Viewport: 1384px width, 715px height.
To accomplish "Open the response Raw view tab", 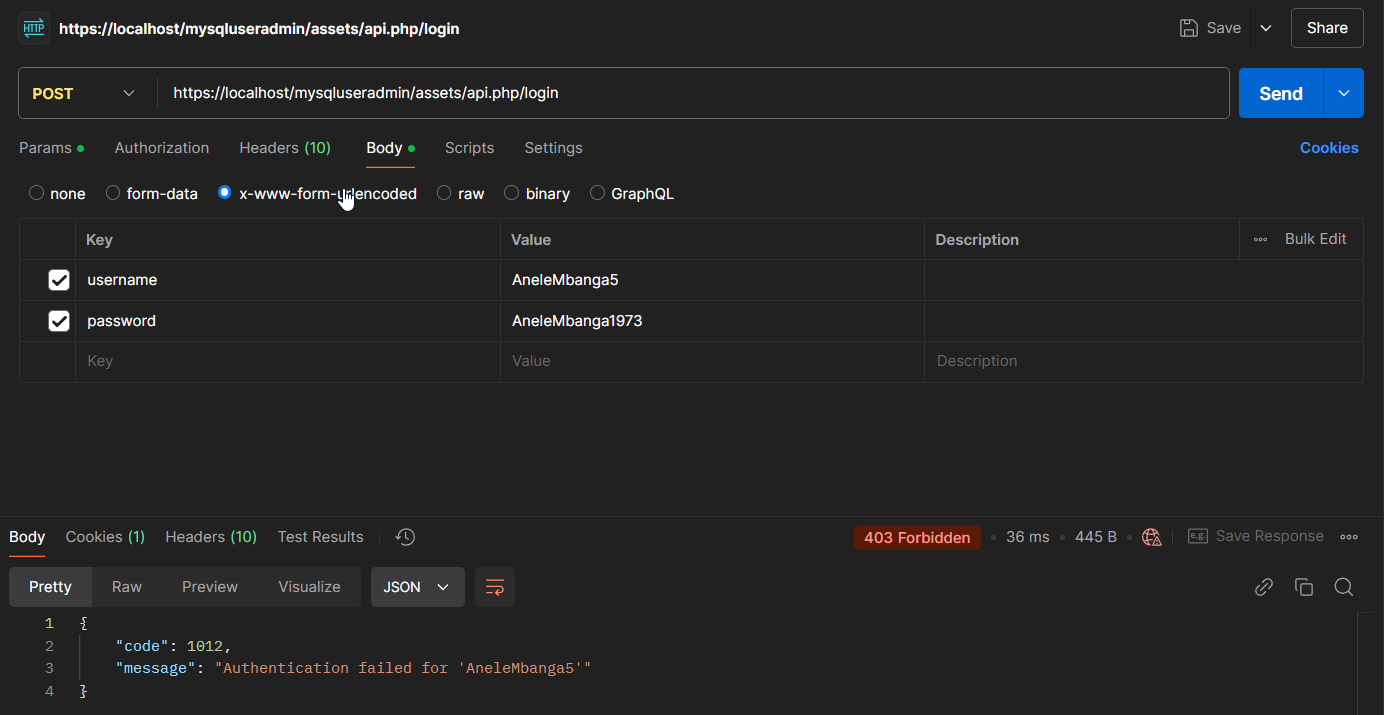I will (x=127, y=587).
